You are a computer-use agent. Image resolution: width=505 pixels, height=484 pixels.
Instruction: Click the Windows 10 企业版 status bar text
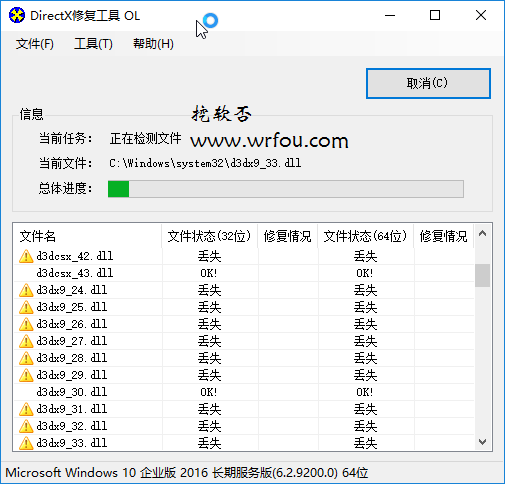pos(187,473)
